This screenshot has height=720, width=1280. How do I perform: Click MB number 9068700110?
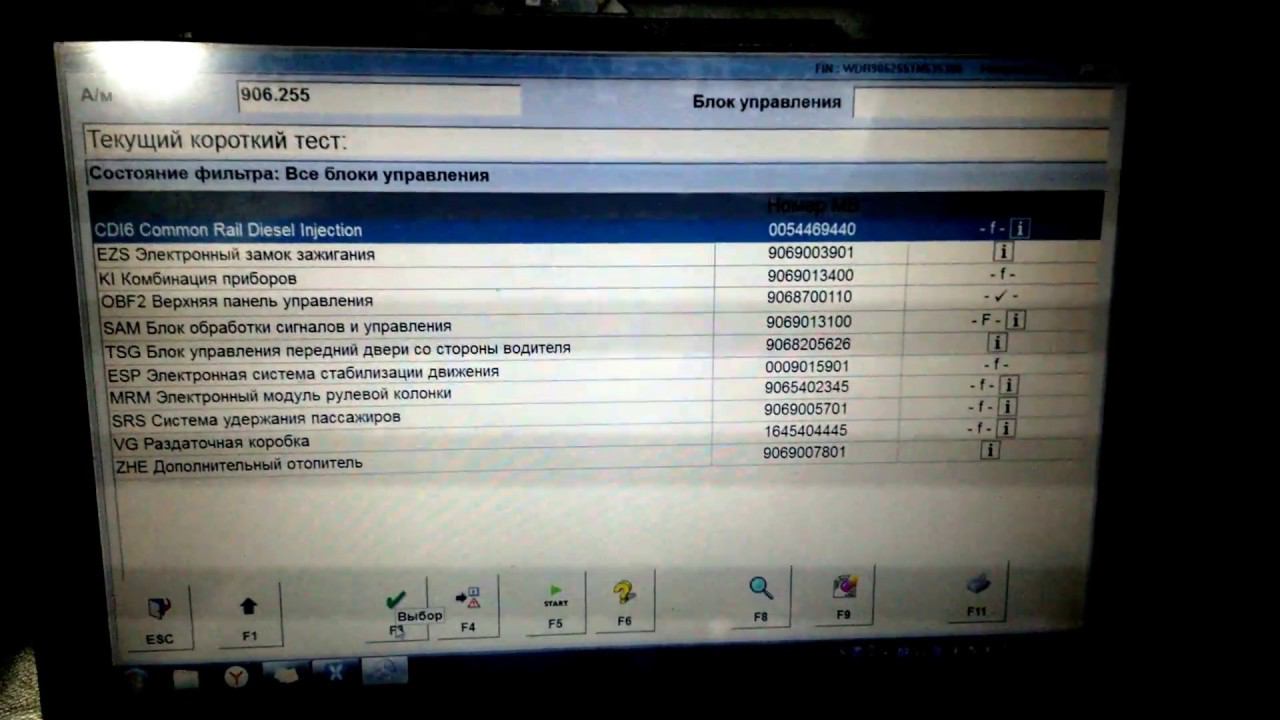click(x=810, y=298)
